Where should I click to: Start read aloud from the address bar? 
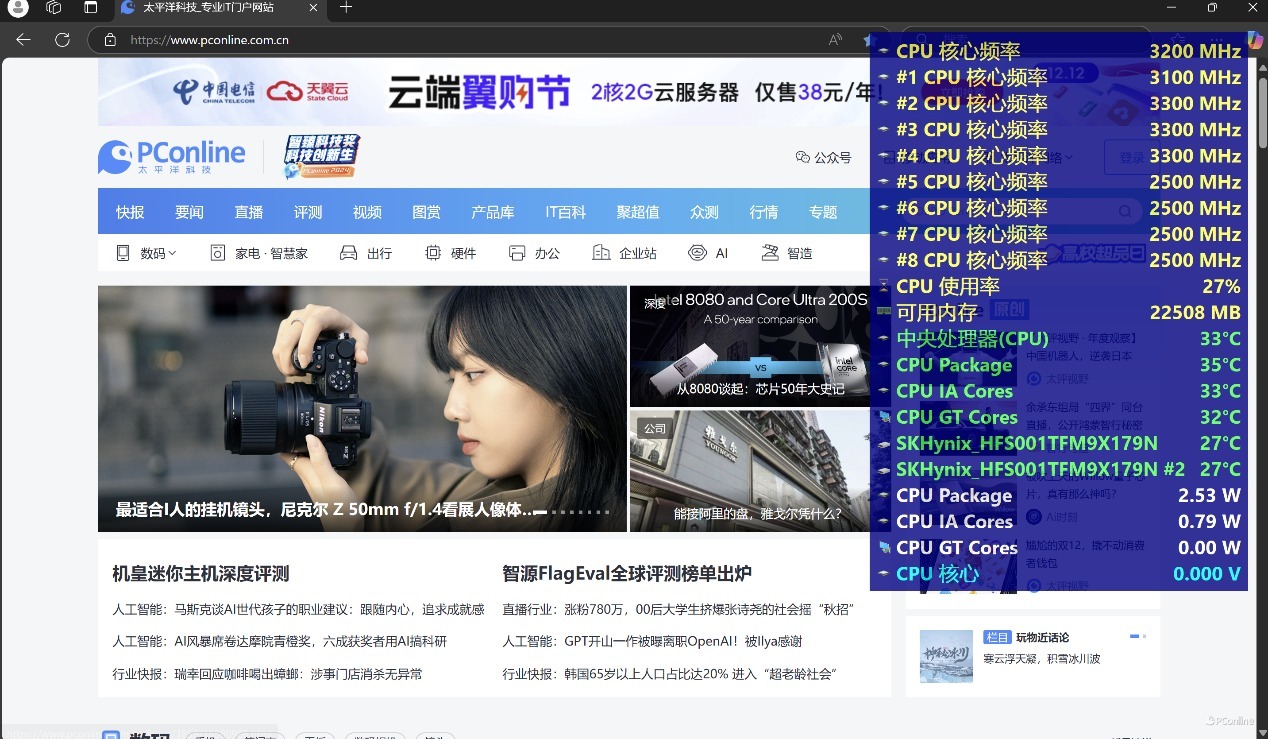pos(835,40)
